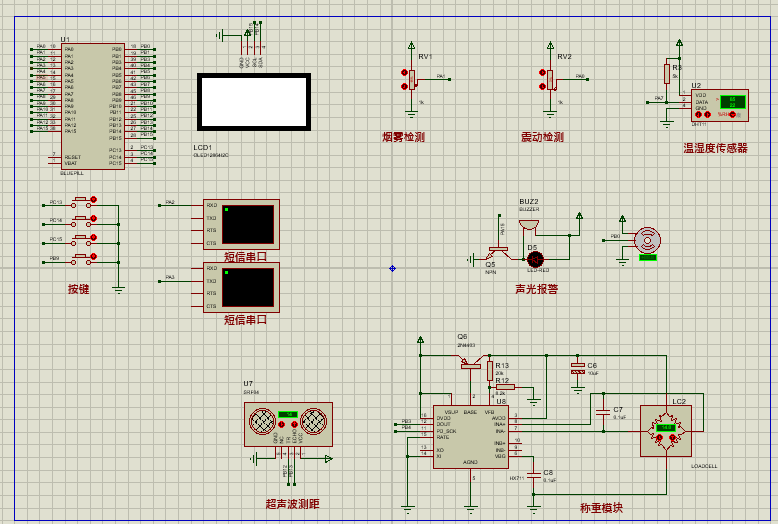The image size is (778, 524).
Task: Increase RV2 with its upper red arrow
Action: (x=542, y=73)
